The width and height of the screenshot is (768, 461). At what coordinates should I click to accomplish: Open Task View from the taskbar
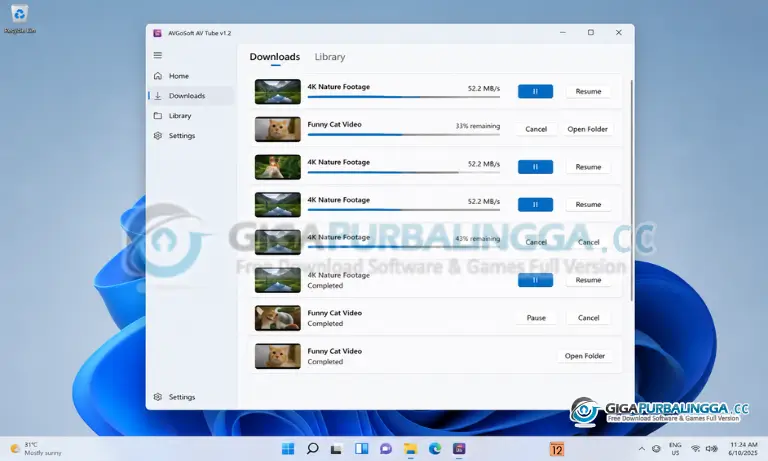click(x=336, y=449)
